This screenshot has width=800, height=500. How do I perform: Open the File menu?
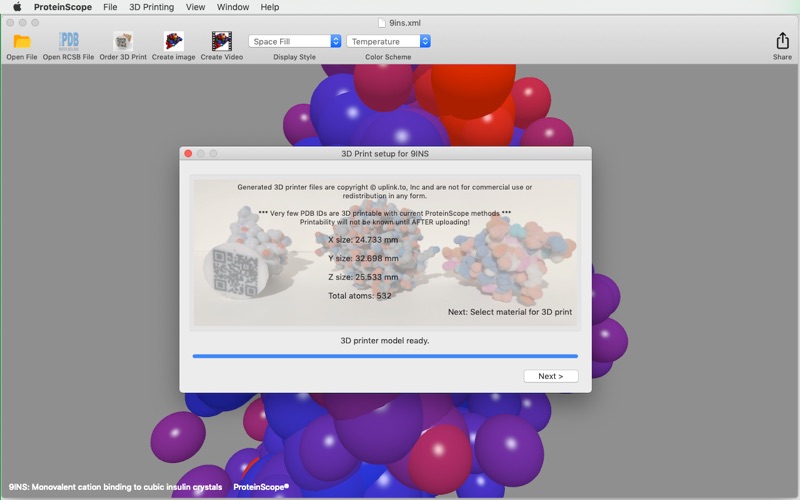(x=110, y=7)
